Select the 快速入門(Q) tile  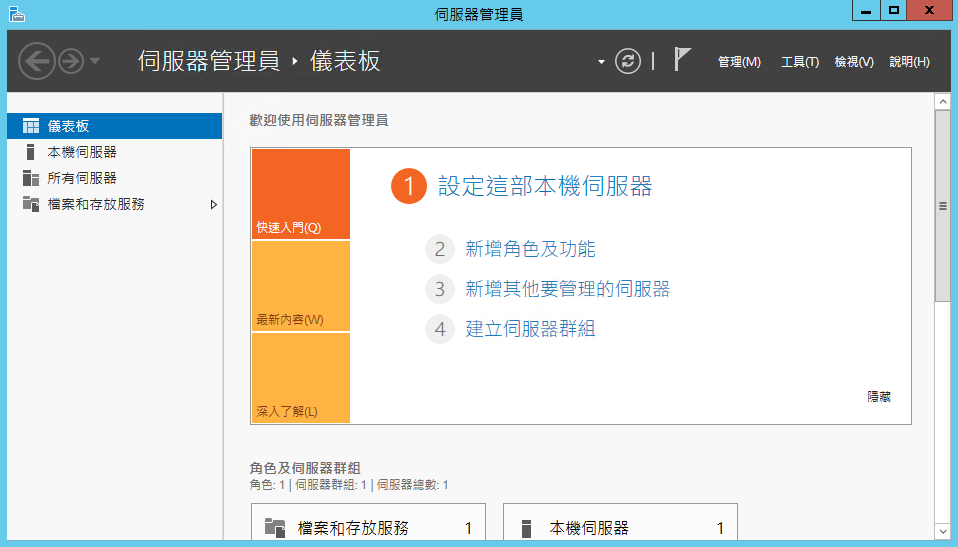pyautogui.click(x=301, y=194)
